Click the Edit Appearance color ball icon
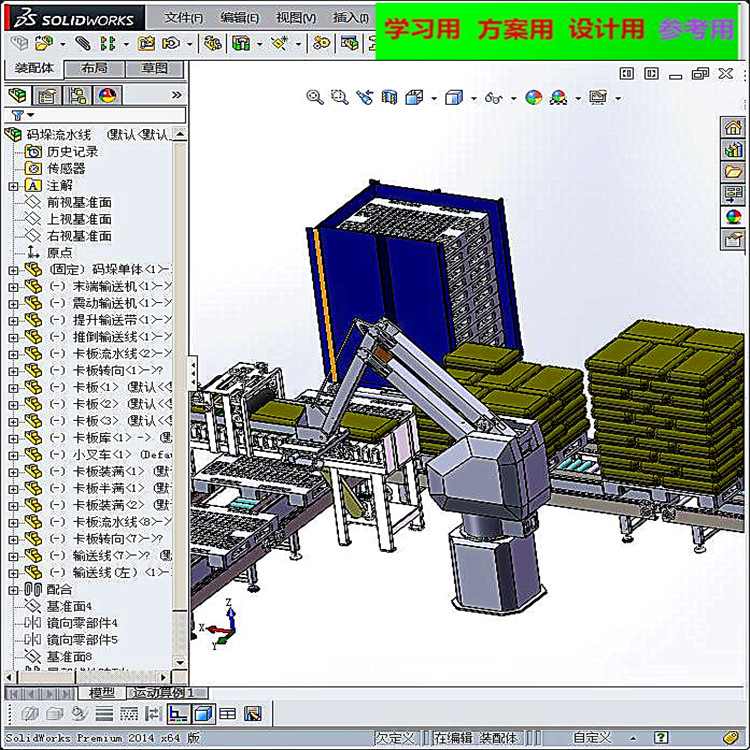Image resolution: width=750 pixels, height=750 pixels. click(533, 98)
